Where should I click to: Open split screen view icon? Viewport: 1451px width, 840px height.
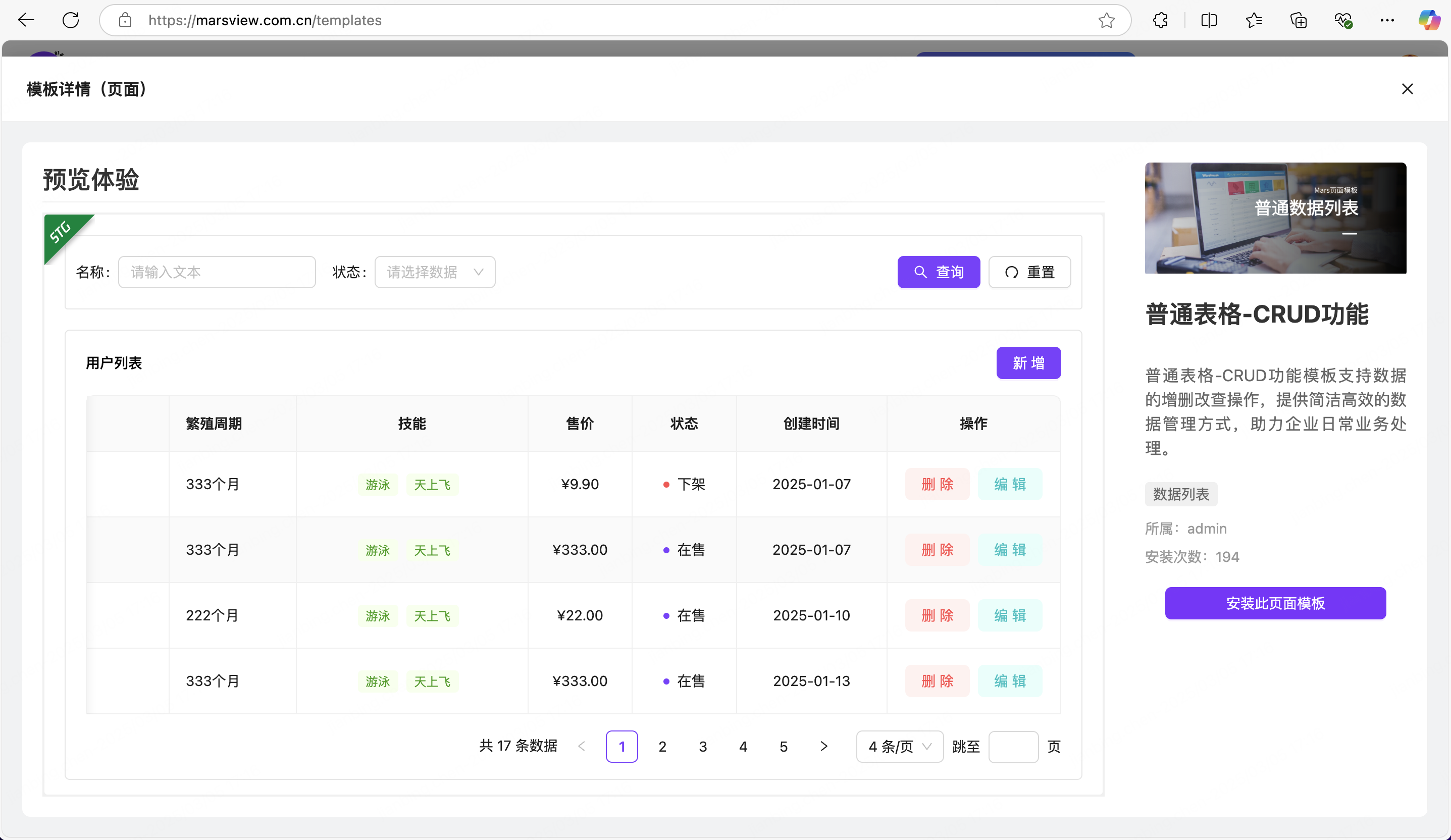tap(1209, 20)
